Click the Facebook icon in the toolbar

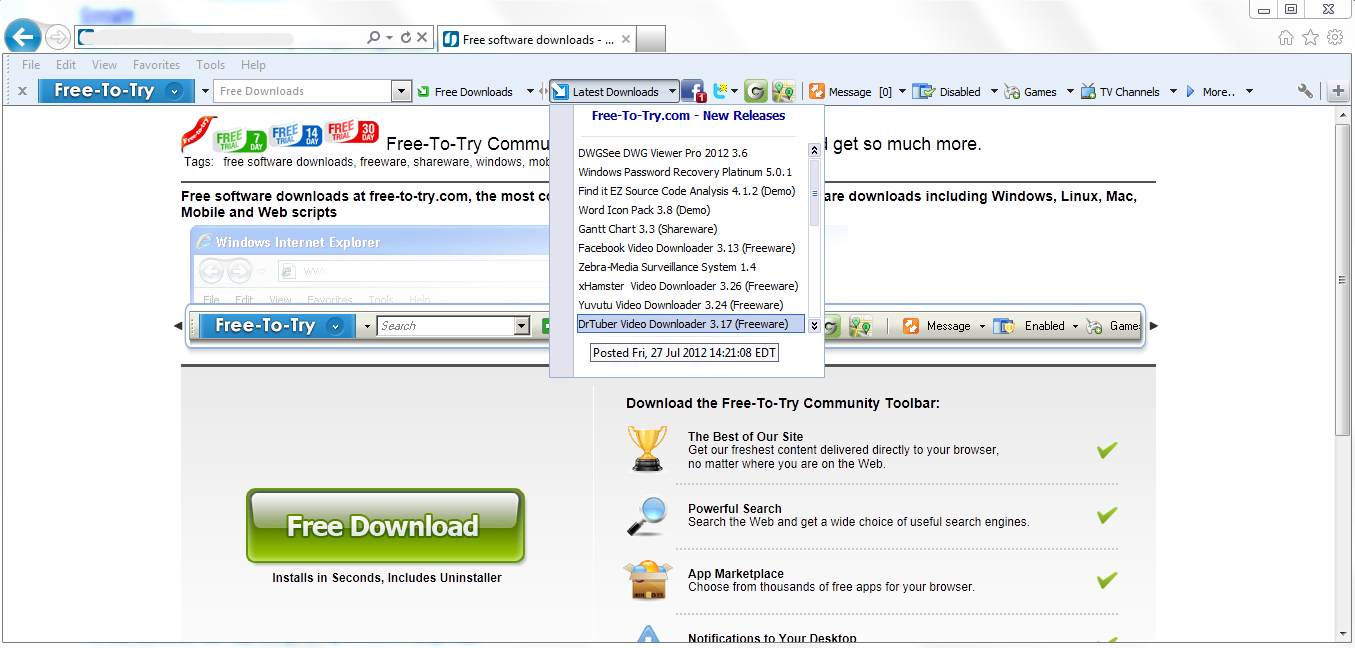[693, 91]
